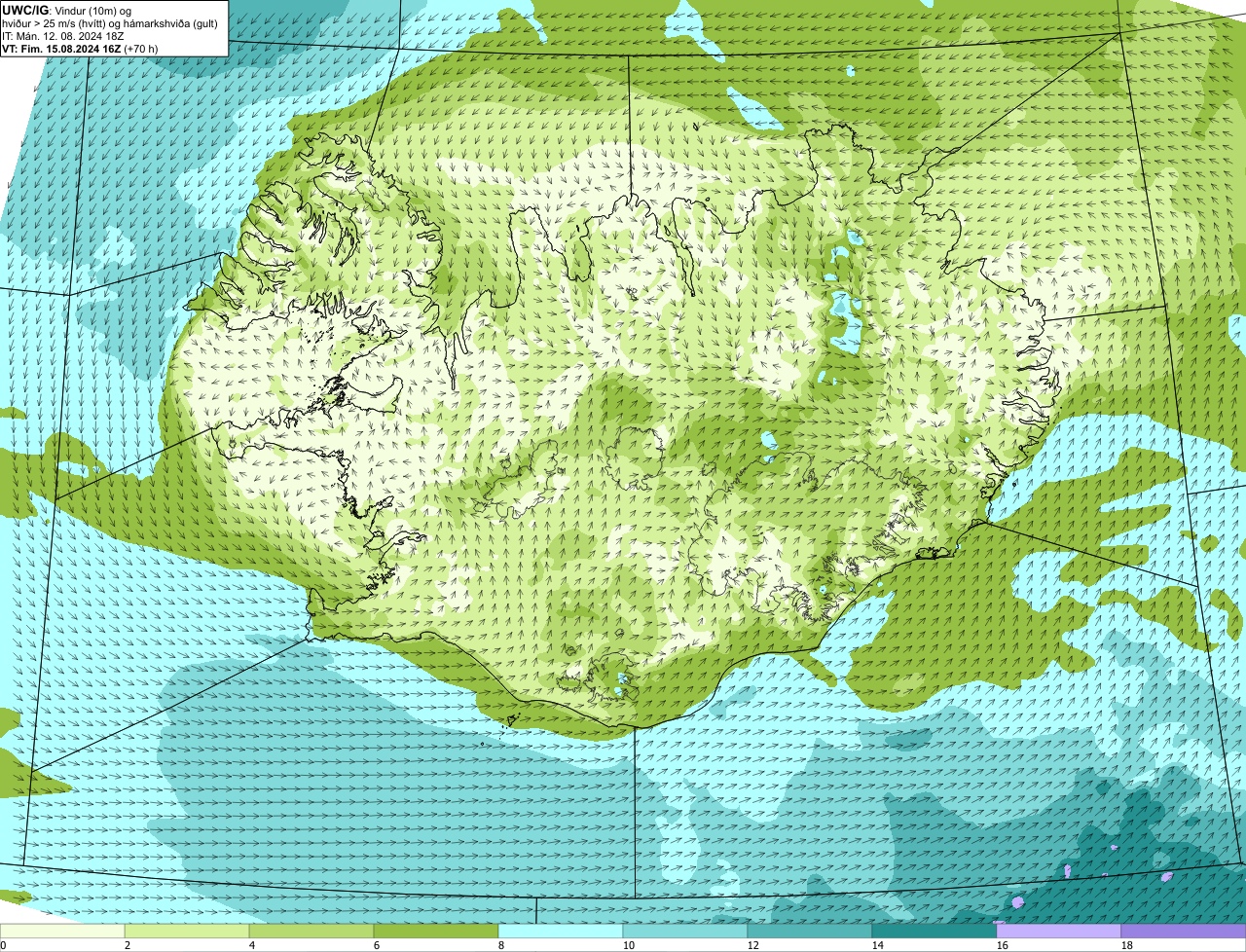Click the legend scale label '12'

(753, 945)
